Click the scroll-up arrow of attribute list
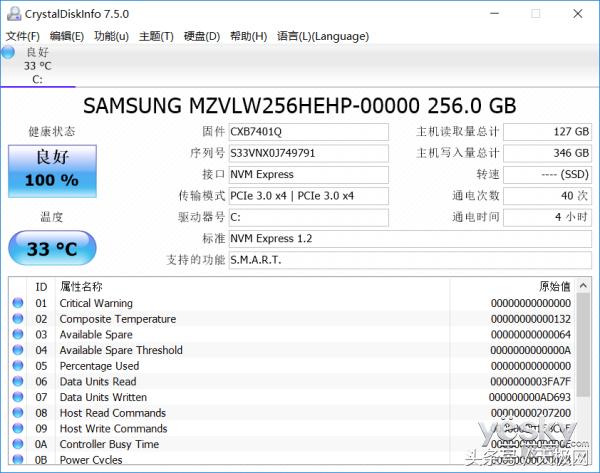600x473 pixels. tap(583, 285)
